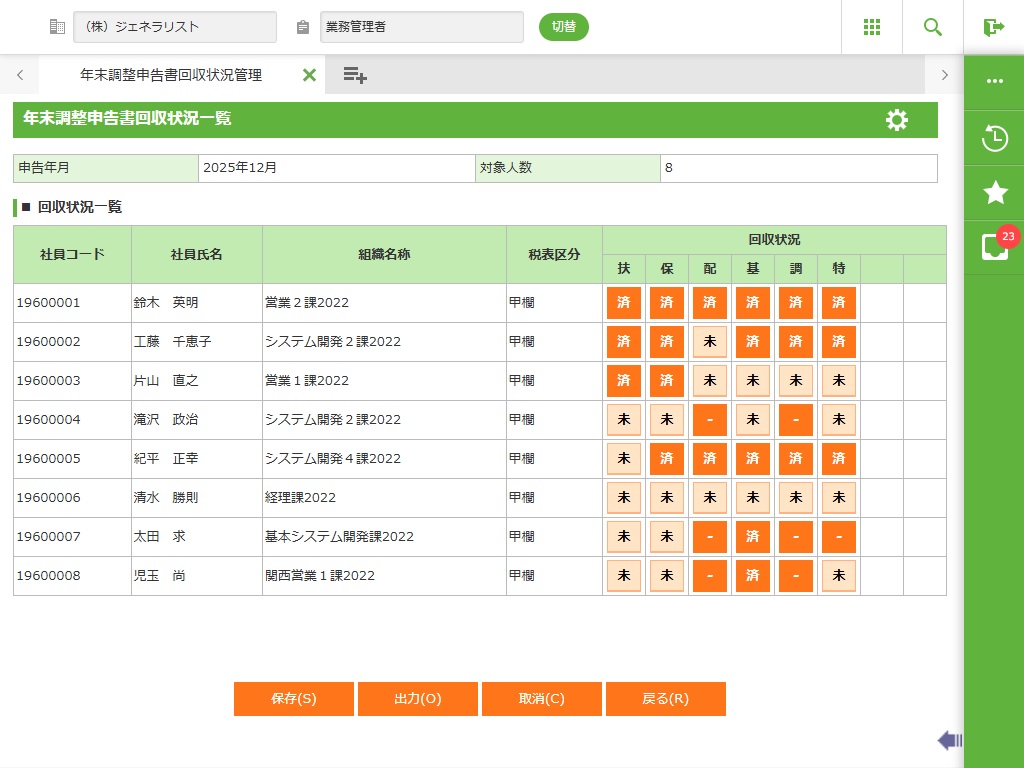Collapse side panel with purple arrow
Screen dimensions: 1024x768
[949, 740]
